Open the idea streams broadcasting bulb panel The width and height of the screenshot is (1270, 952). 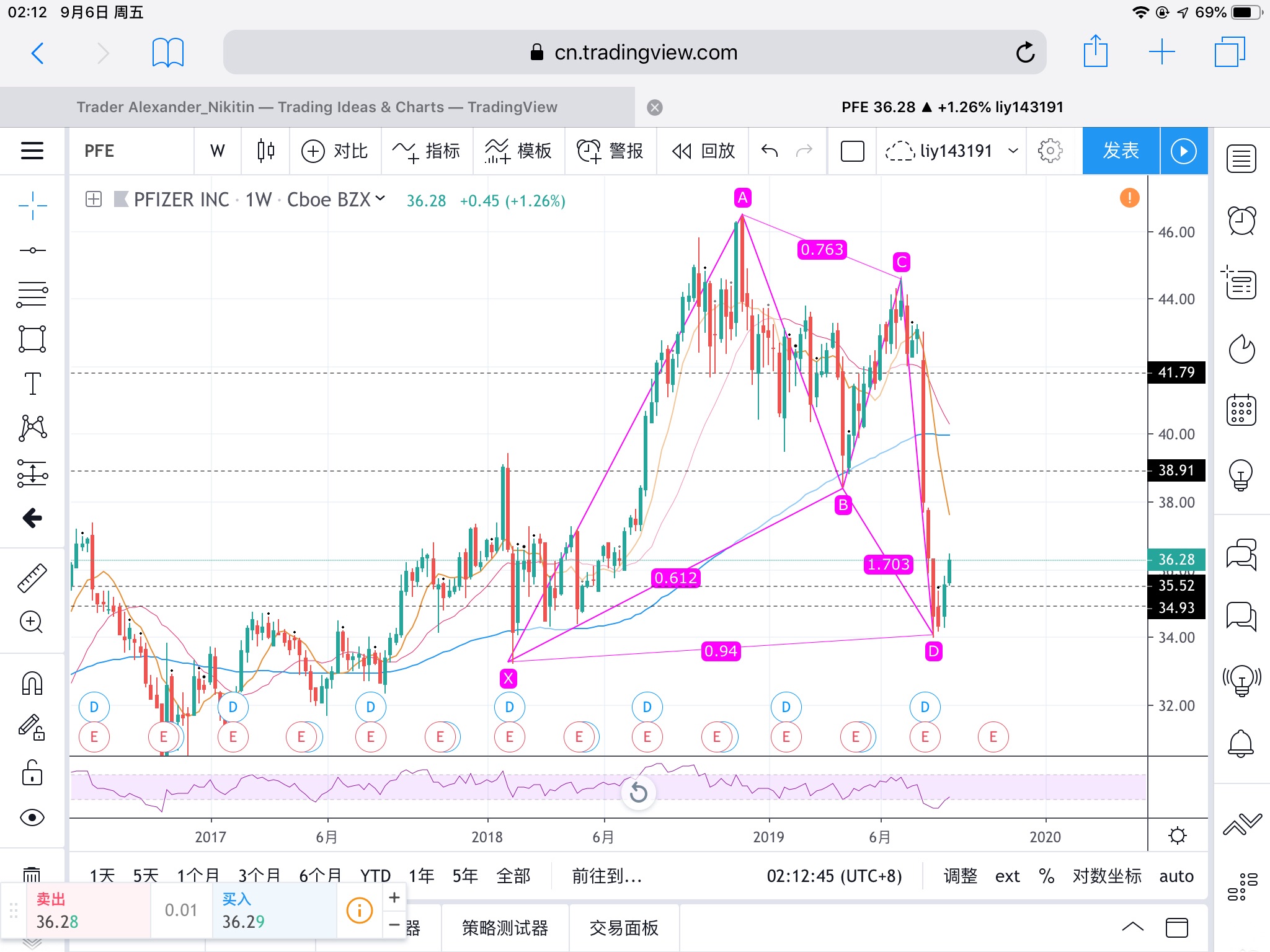[1241, 681]
